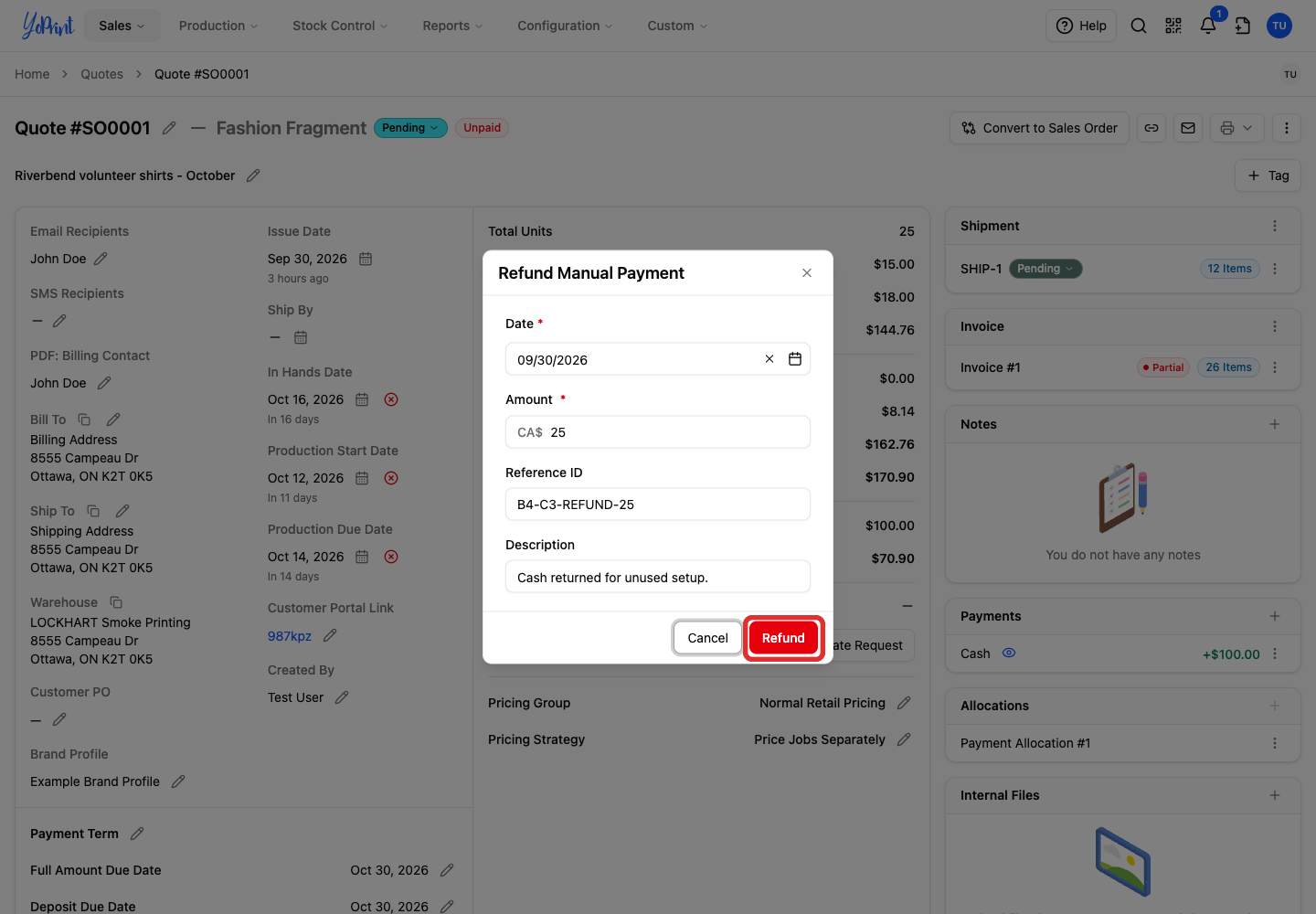Clear the In Hands Date with red X

tap(391, 399)
